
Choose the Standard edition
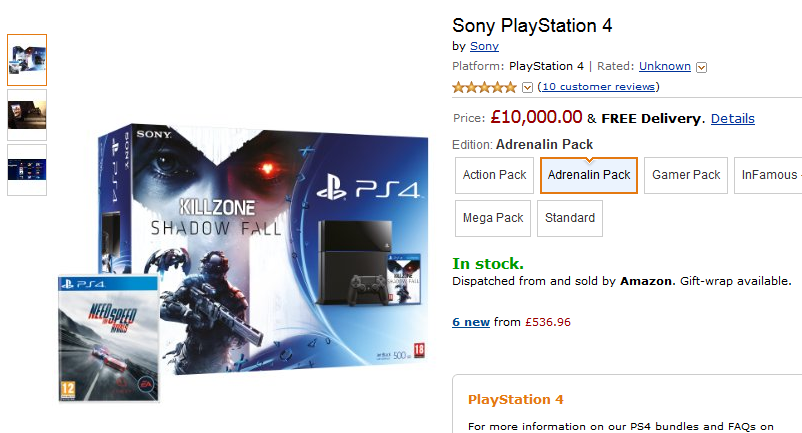point(570,218)
